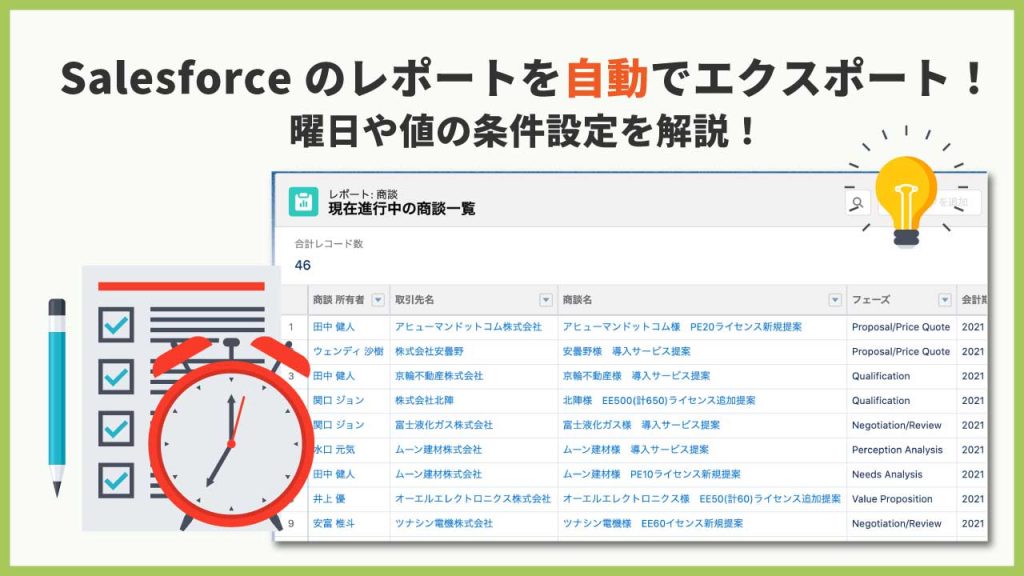Open opportunity ムーン建材様 PE10ライセンス新規提案
This screenshot has height=576, width=1024.
tap(651, 475)
